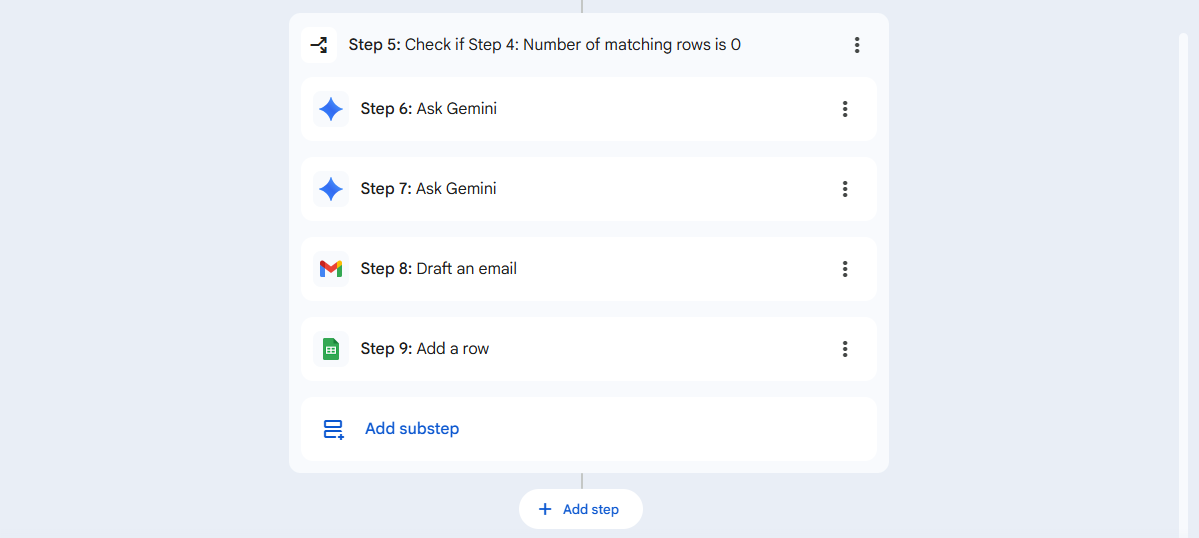Click the Add substep rows icon
Image resolution: width=1199 pixels, height=538 pixels.
[x=333, y=429]
